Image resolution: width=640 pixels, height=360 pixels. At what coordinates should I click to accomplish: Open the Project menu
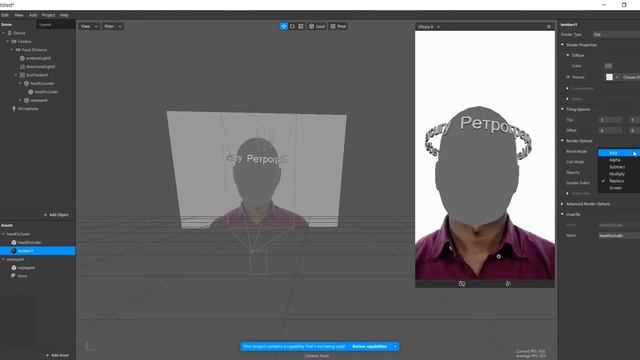[x=48, y=15]
